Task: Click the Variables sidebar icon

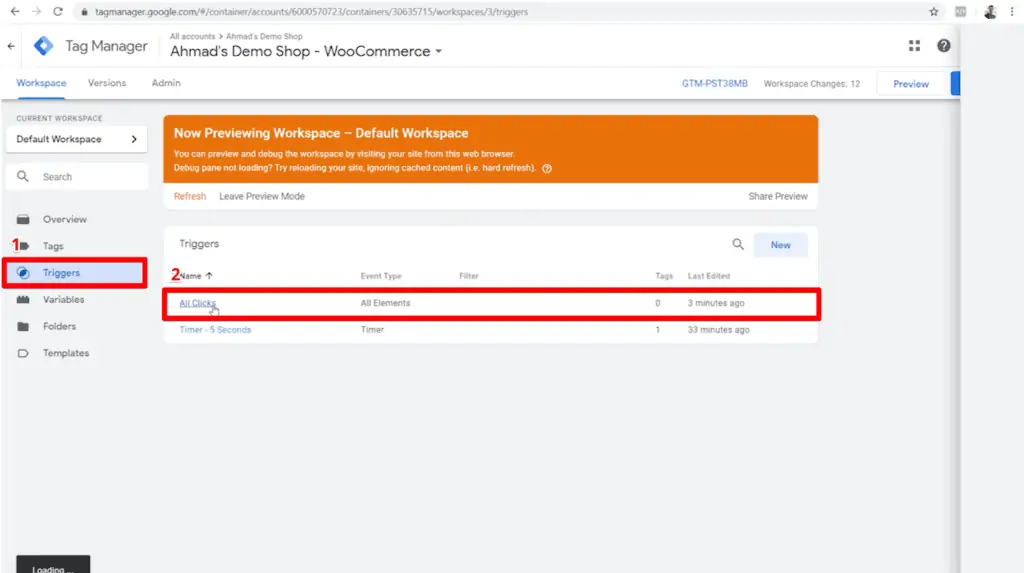Action: (23, 300)
